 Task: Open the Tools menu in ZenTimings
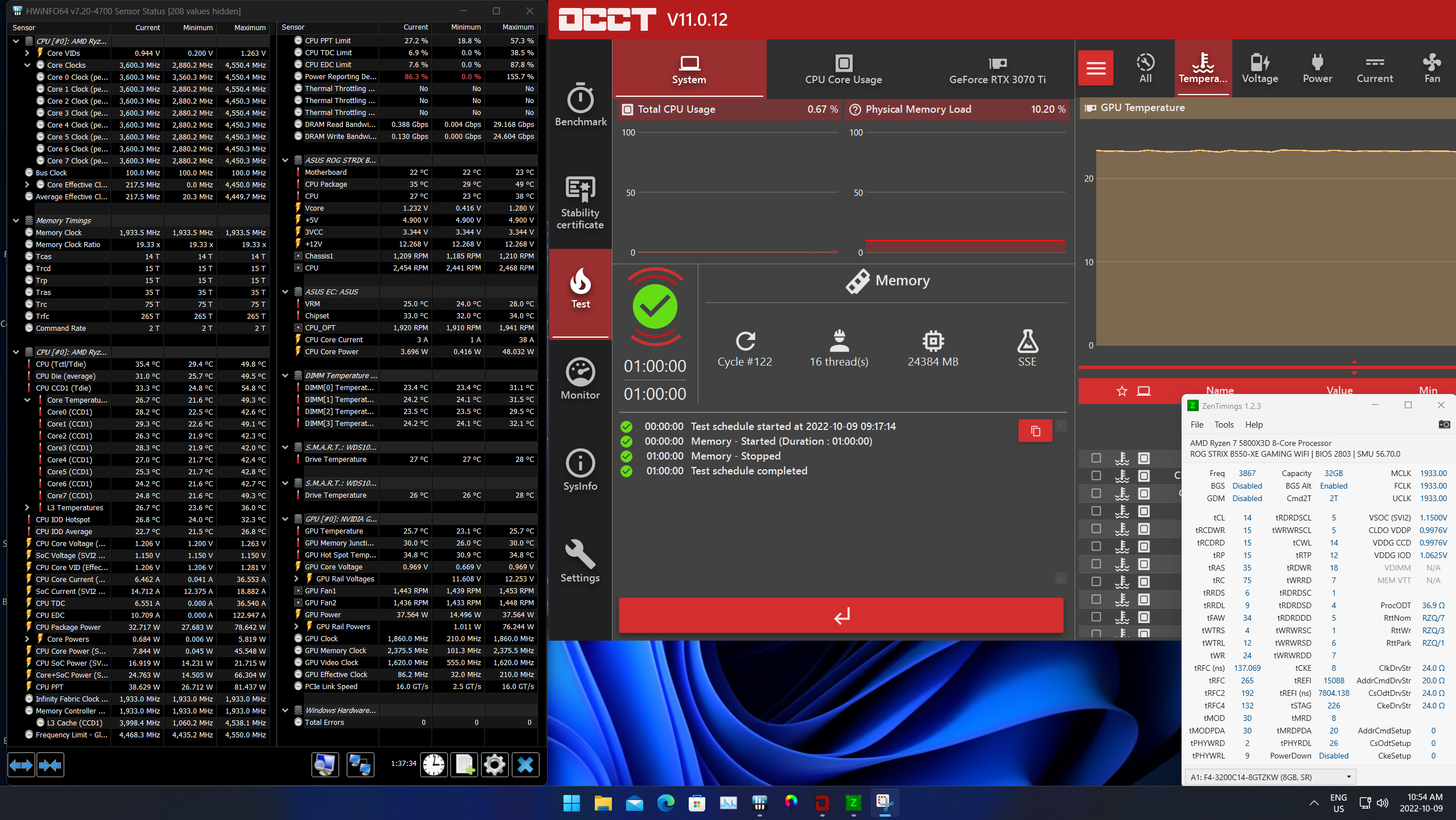[x=1224, y=424]
